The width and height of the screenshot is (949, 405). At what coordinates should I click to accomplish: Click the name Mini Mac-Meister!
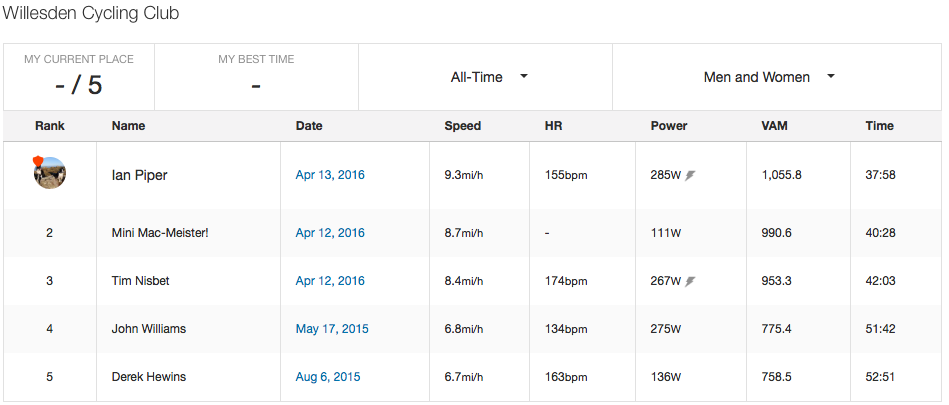pos(160,233)
